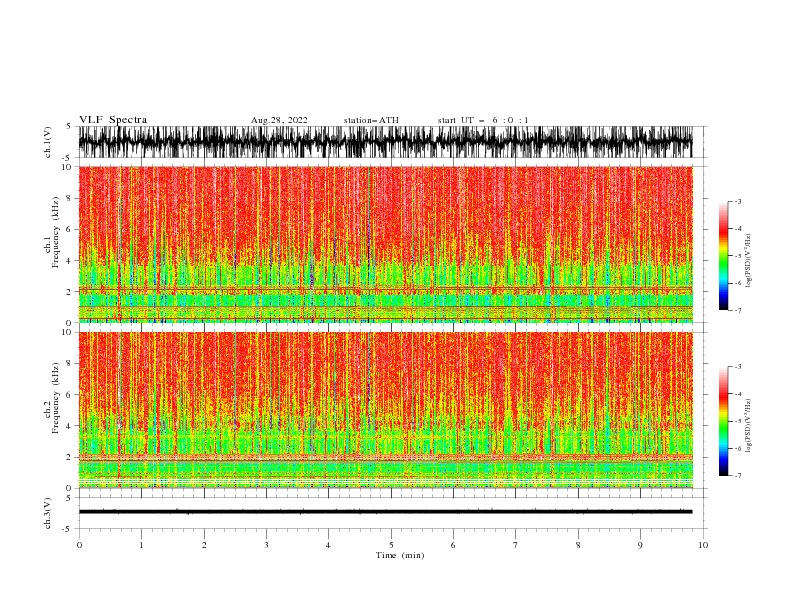Click time axis tick label "2"
Viewport: 792px width, 612px height.
[x=204, y=545]
